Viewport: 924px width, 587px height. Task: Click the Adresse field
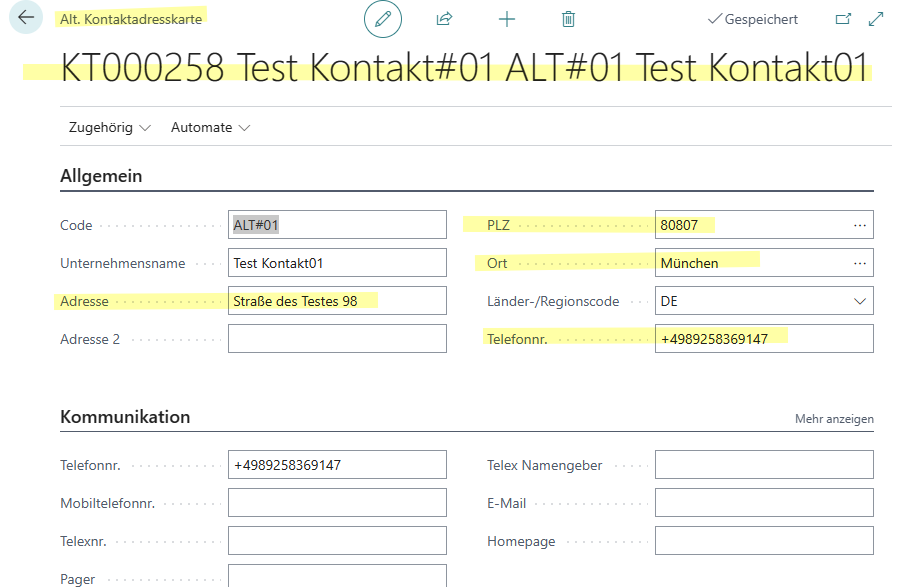tap(337, 301)
